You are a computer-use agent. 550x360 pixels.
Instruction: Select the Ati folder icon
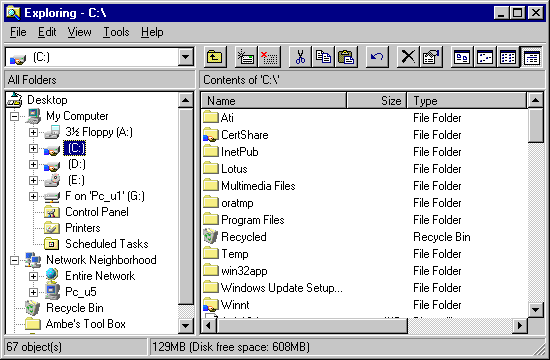tap(211, 117)
